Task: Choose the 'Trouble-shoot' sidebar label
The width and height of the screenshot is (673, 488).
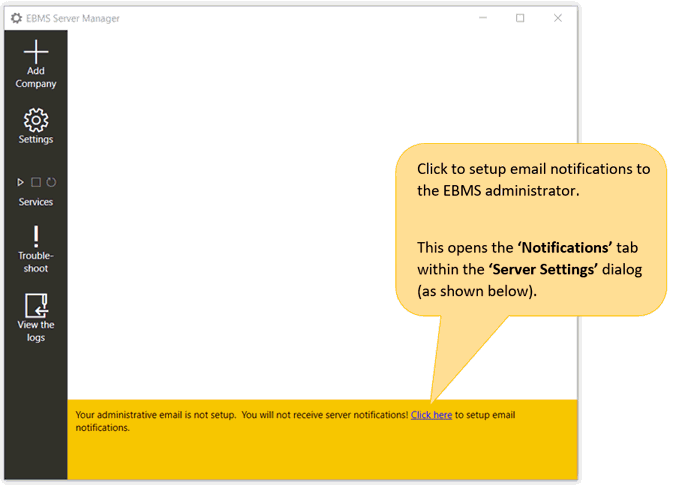Action: point(36,262)
